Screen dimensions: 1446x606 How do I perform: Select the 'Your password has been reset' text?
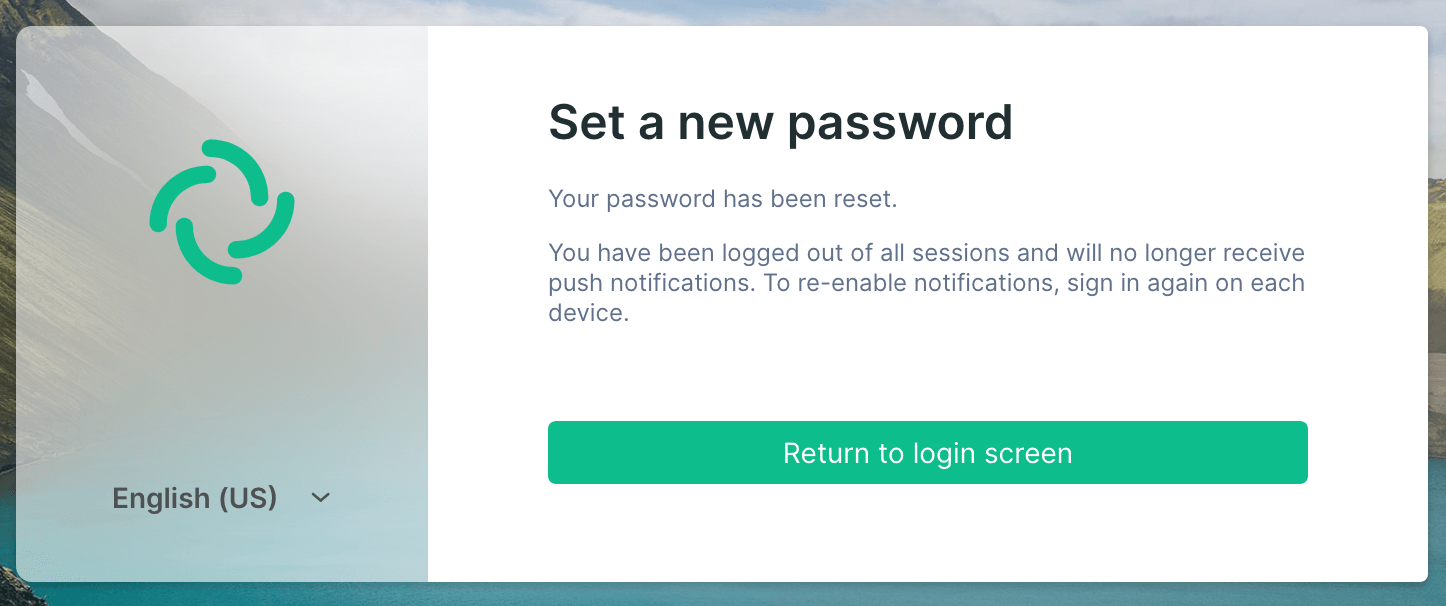tap(723, 198)
